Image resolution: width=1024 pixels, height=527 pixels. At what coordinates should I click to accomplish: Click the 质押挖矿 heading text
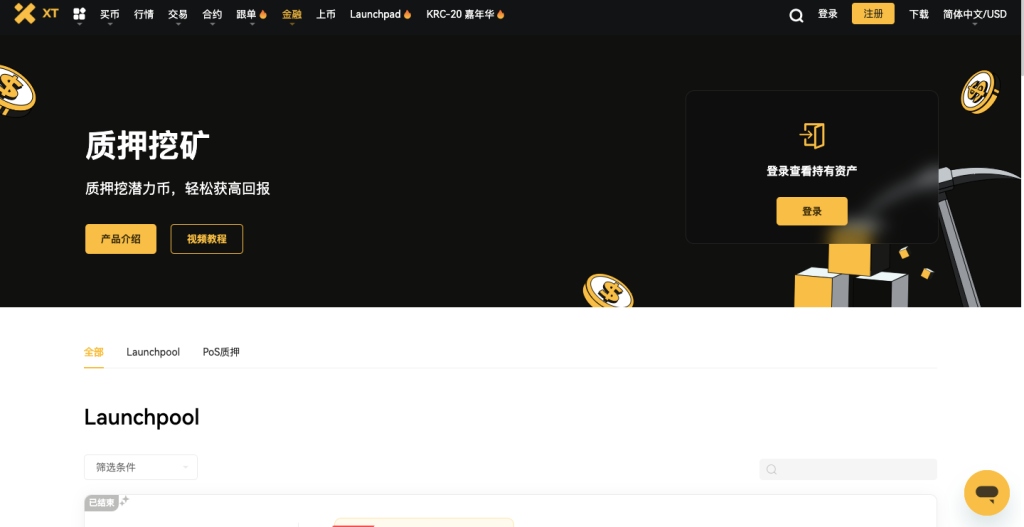coord(148,145)
